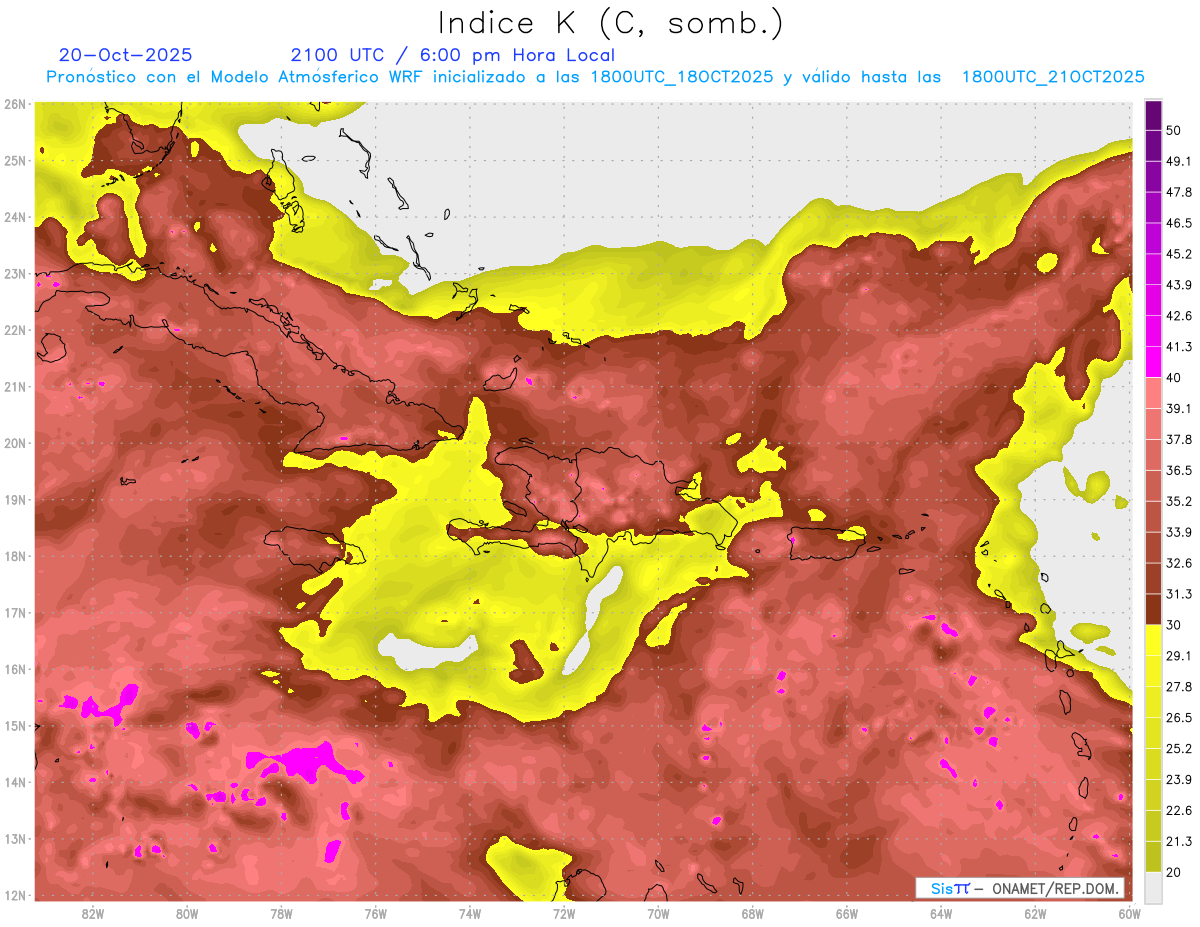Click the color bar label '42.6'

[1179, 317]
